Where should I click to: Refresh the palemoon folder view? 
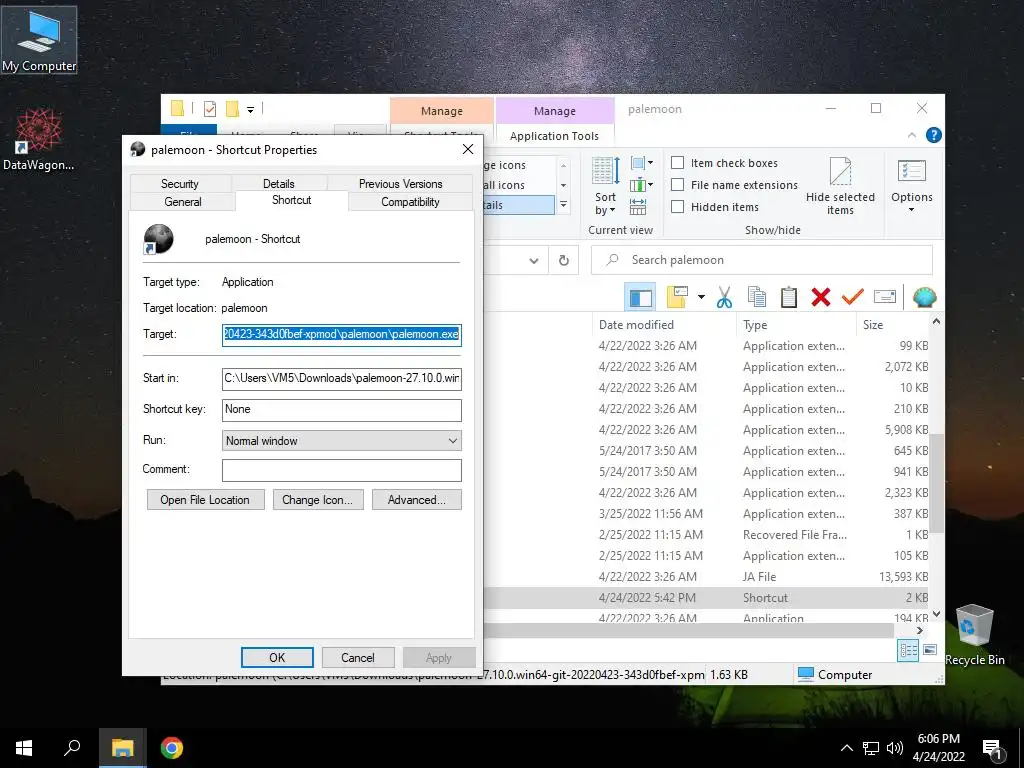point(564,261)
